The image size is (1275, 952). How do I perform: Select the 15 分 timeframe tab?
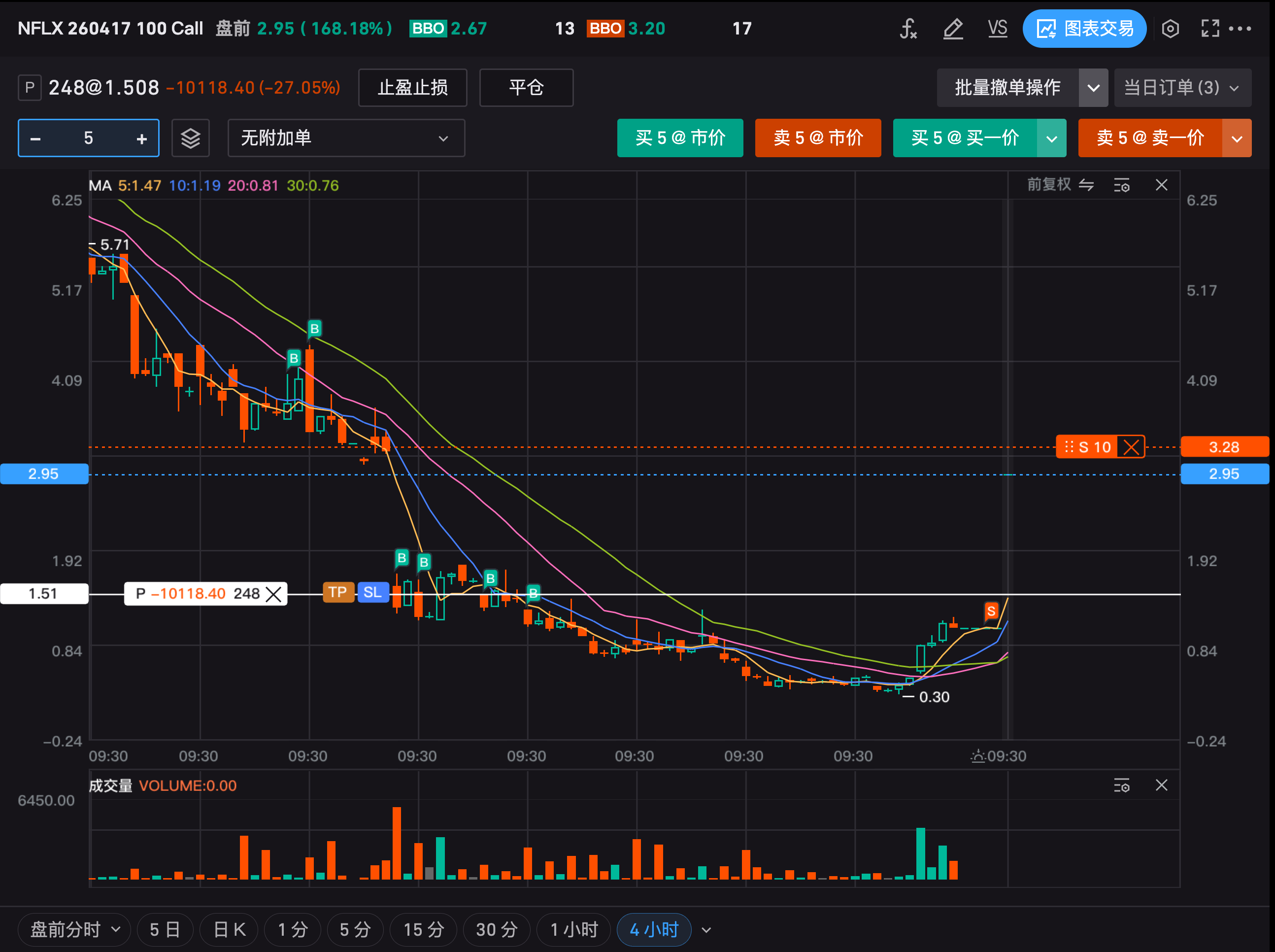coord(424,929)
